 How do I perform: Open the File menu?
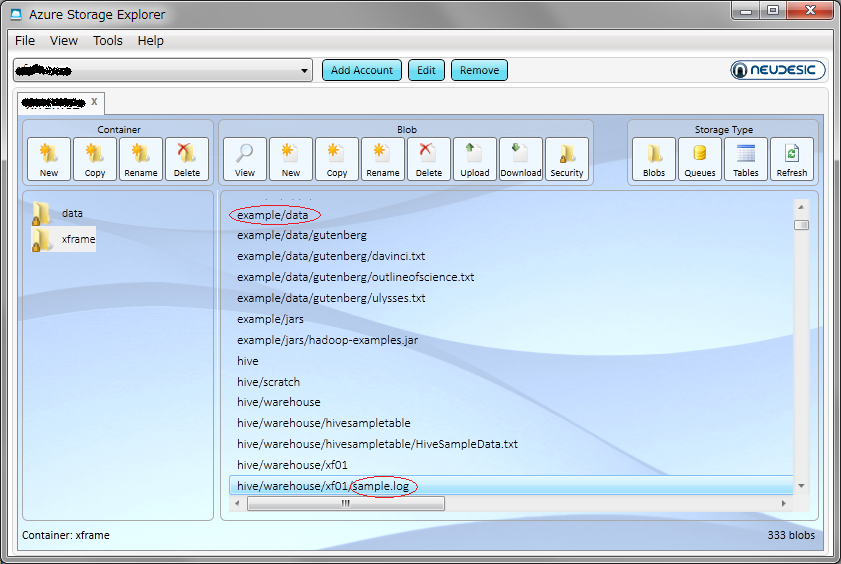25,41
